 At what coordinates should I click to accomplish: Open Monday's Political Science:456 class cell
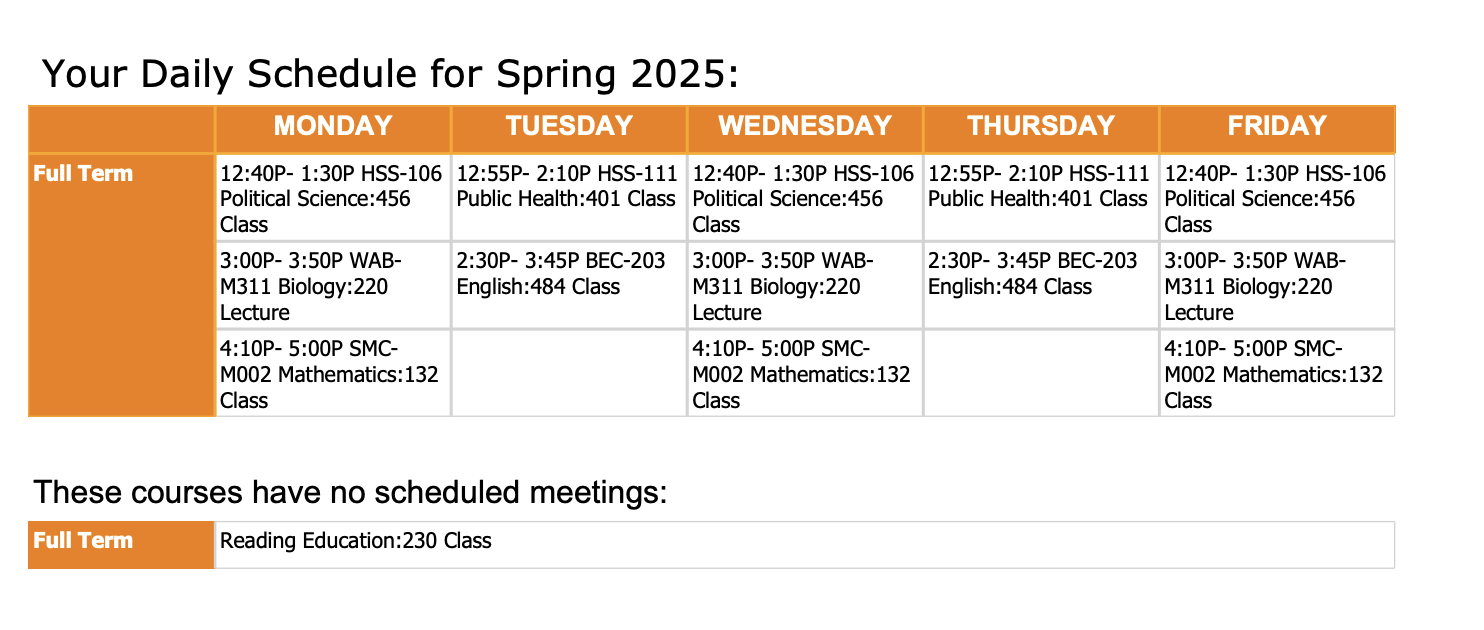tap(331, 198)
